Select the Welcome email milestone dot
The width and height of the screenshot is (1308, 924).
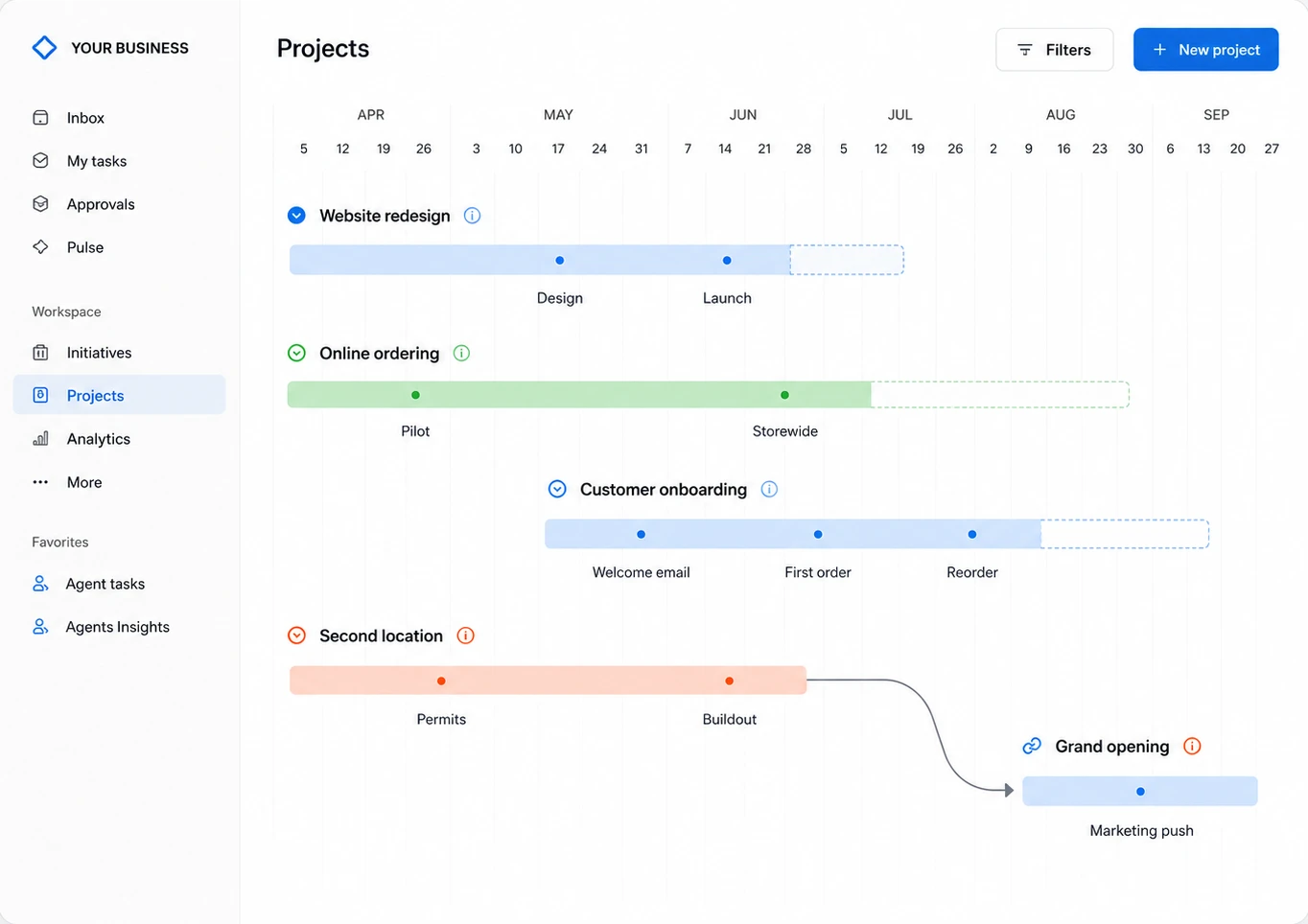coord(641,535)
